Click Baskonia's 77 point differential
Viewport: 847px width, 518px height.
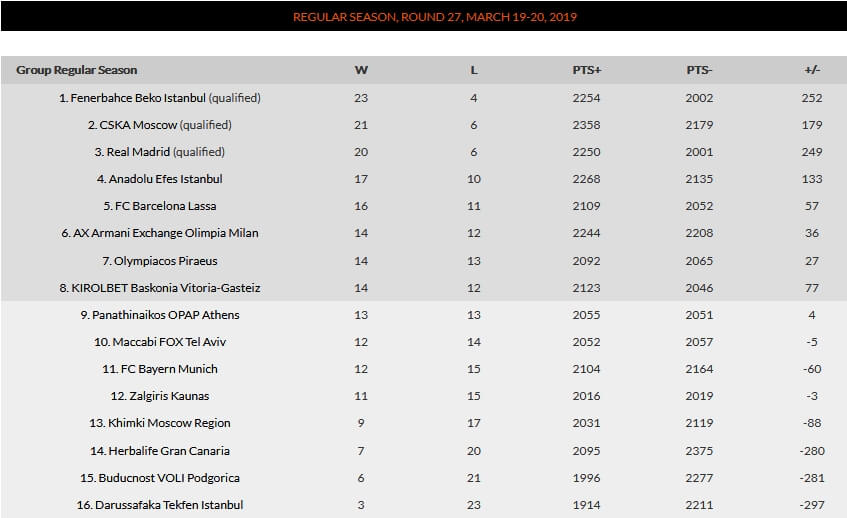point(812,288)
